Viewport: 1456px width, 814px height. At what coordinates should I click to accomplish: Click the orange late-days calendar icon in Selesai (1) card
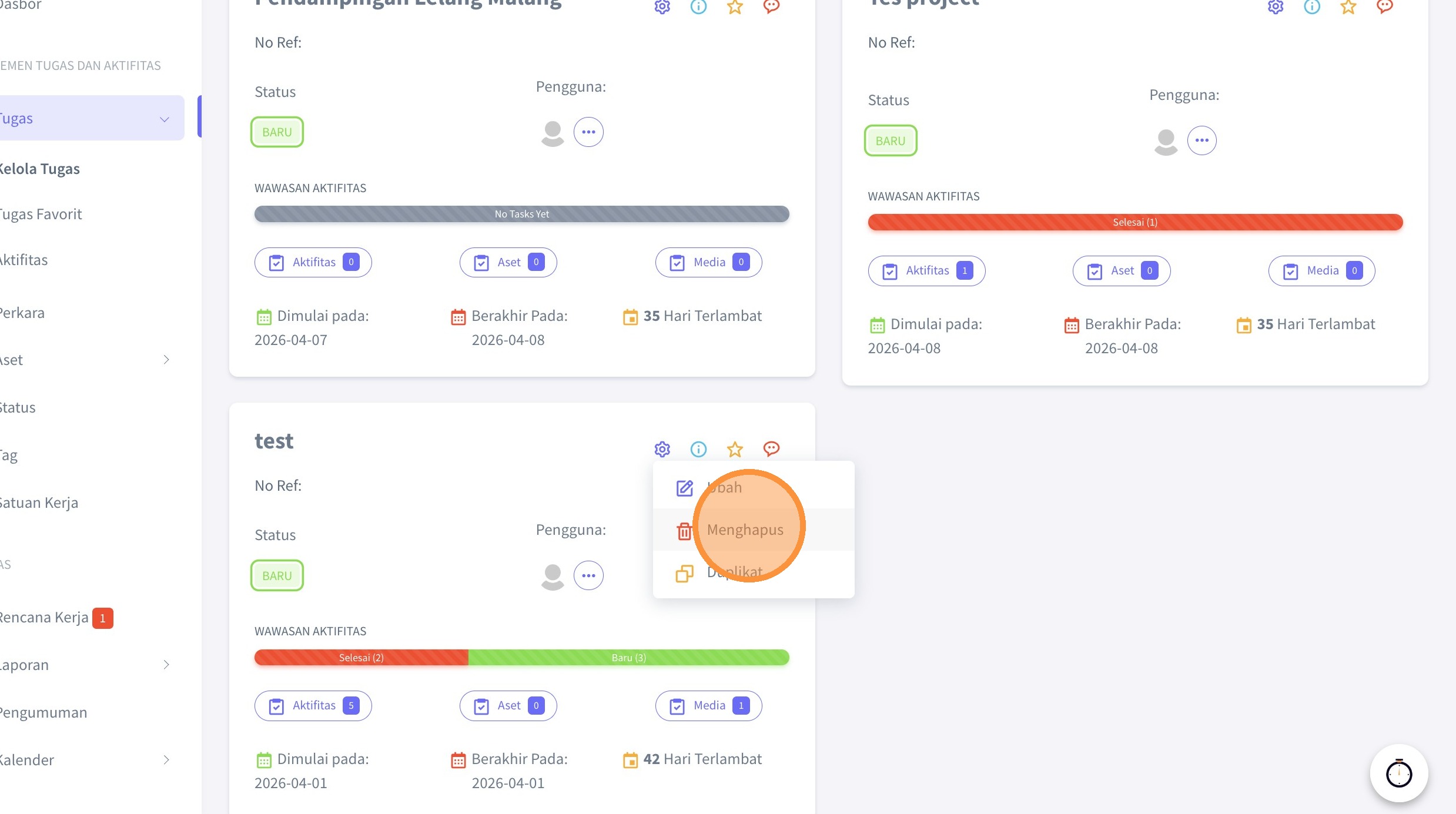(x=1244, y=325)
